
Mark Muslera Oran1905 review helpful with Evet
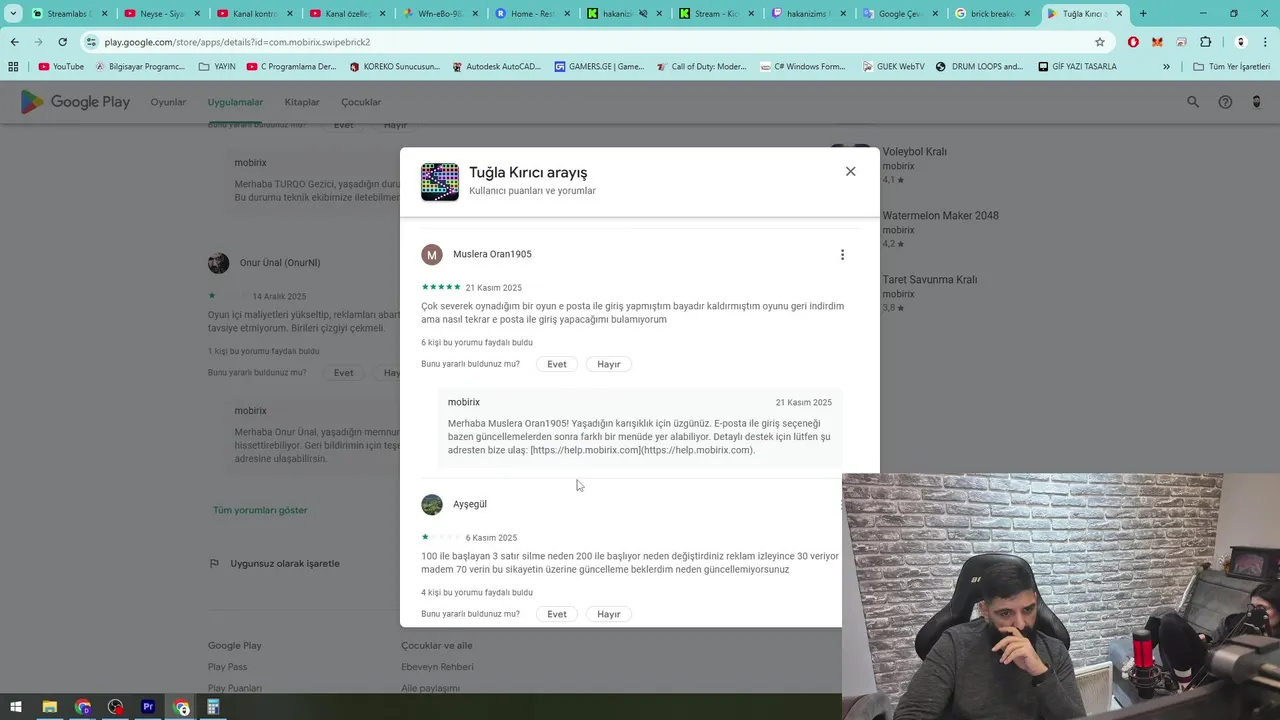(x=557, y=364)
